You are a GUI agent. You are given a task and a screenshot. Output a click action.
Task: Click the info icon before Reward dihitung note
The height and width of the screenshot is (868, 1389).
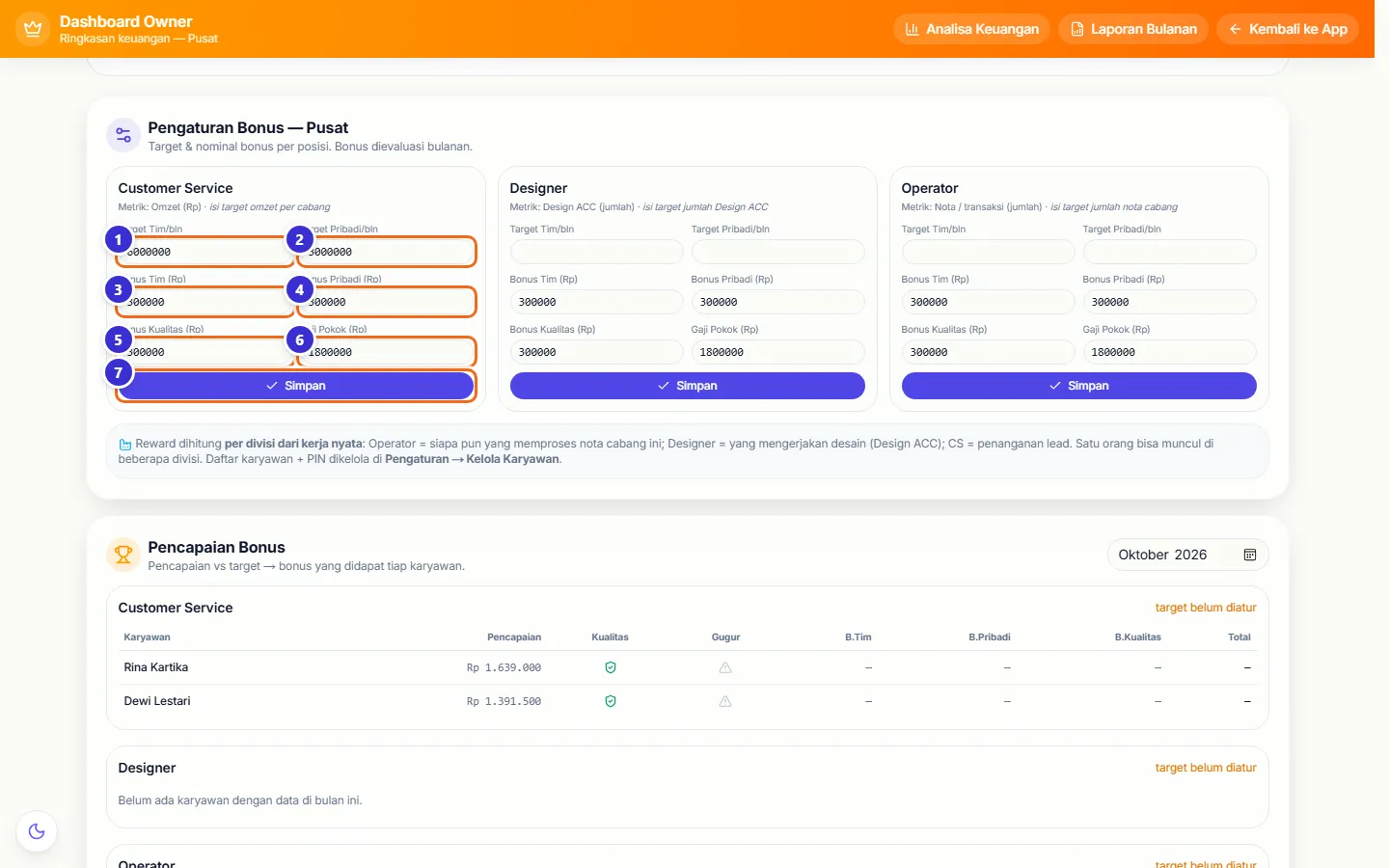coord(125,445)
